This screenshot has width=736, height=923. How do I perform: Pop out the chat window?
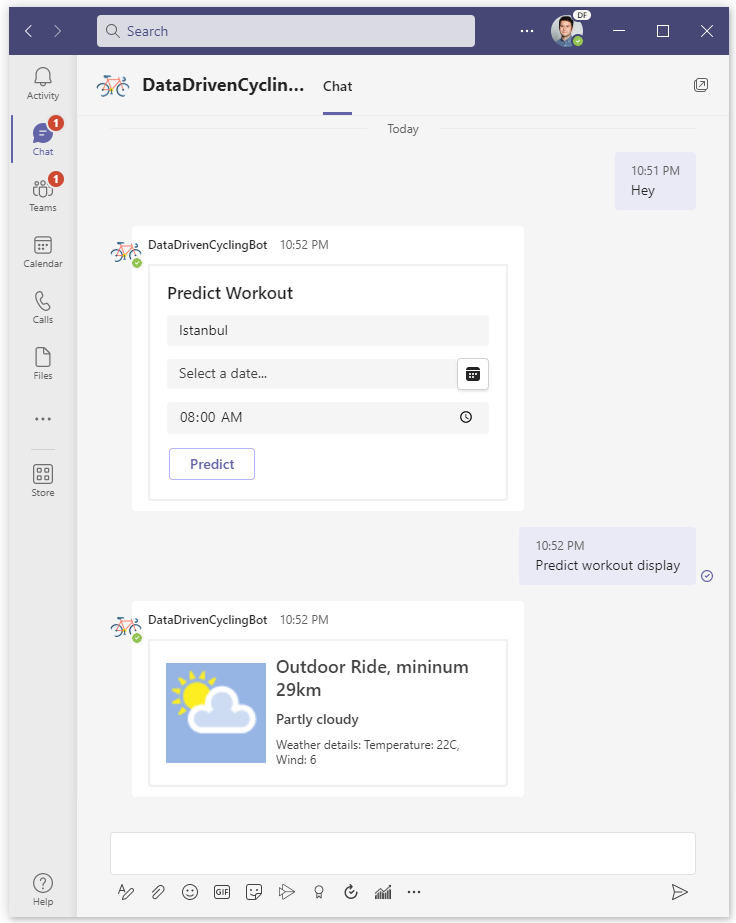click(701, 85)
